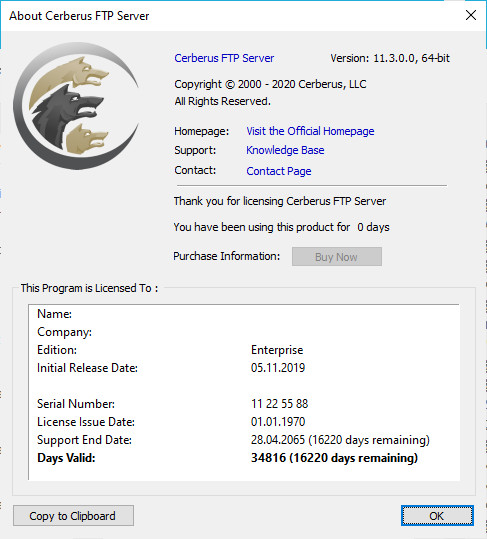Click the 01.01.1970 license issue date
The width and height of the screenshot is (487, 539).
tap(278, 422)
